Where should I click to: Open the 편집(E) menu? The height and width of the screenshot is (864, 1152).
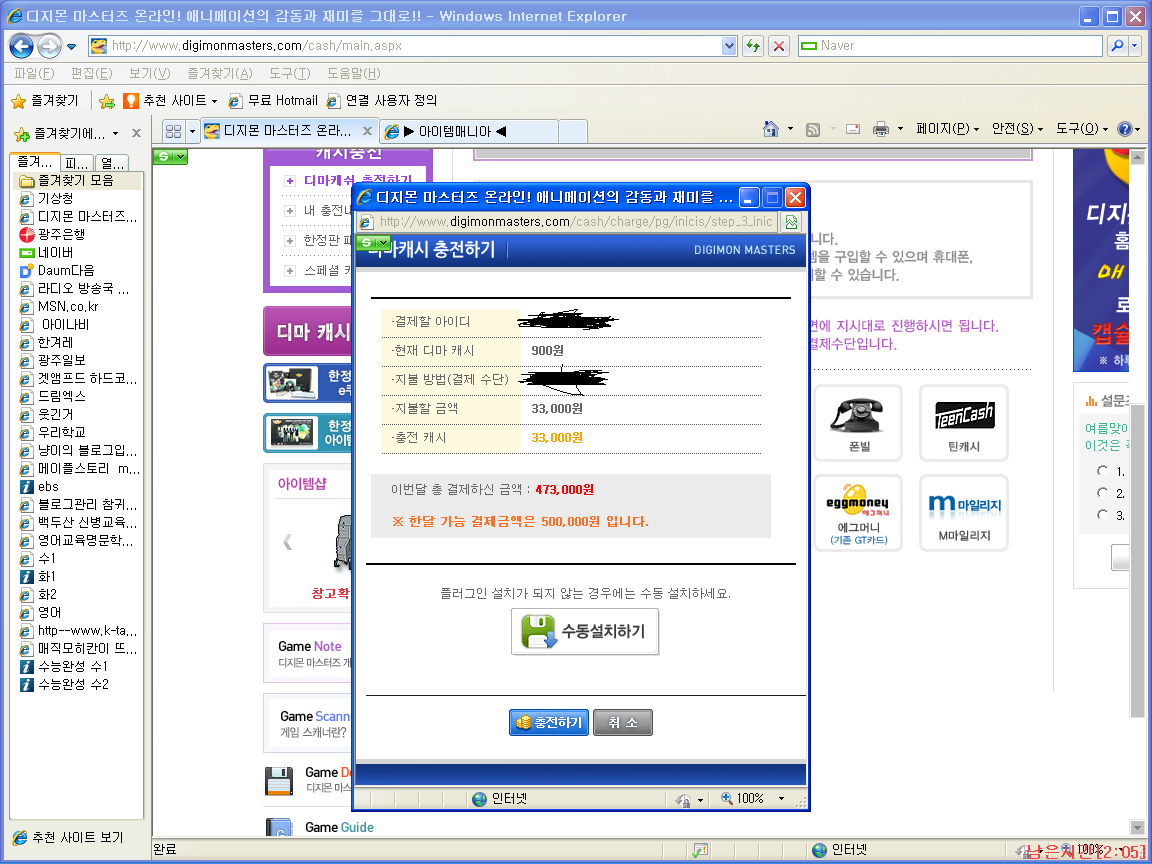point(91,73)
